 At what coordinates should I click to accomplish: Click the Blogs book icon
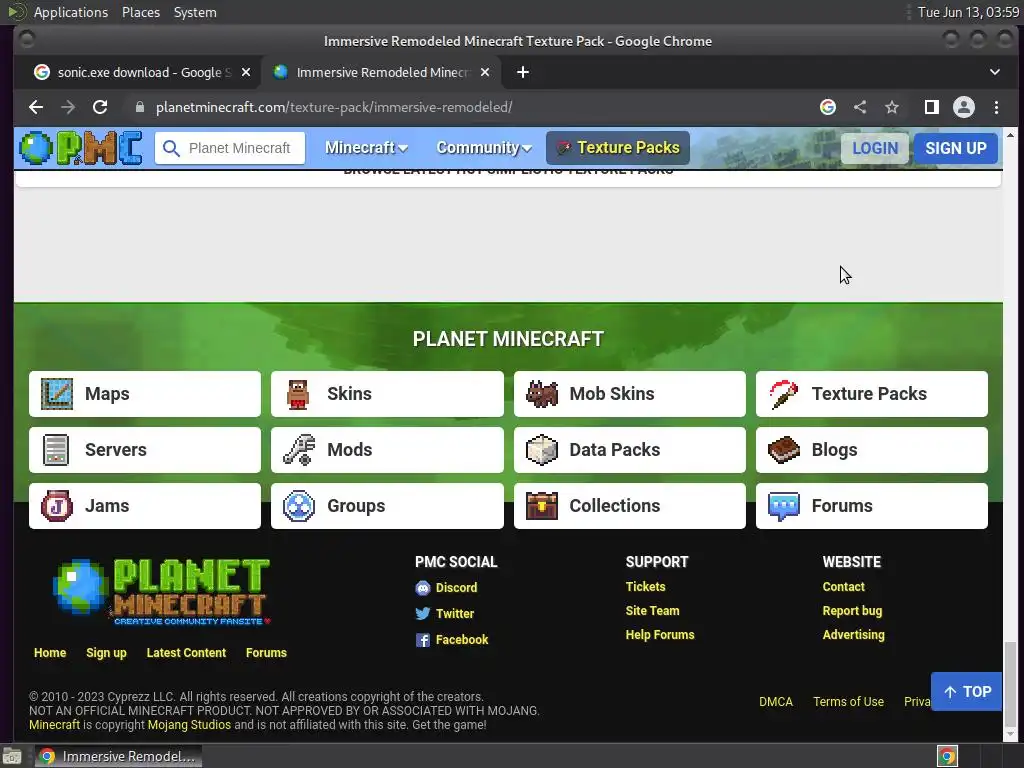pos(784,450)
